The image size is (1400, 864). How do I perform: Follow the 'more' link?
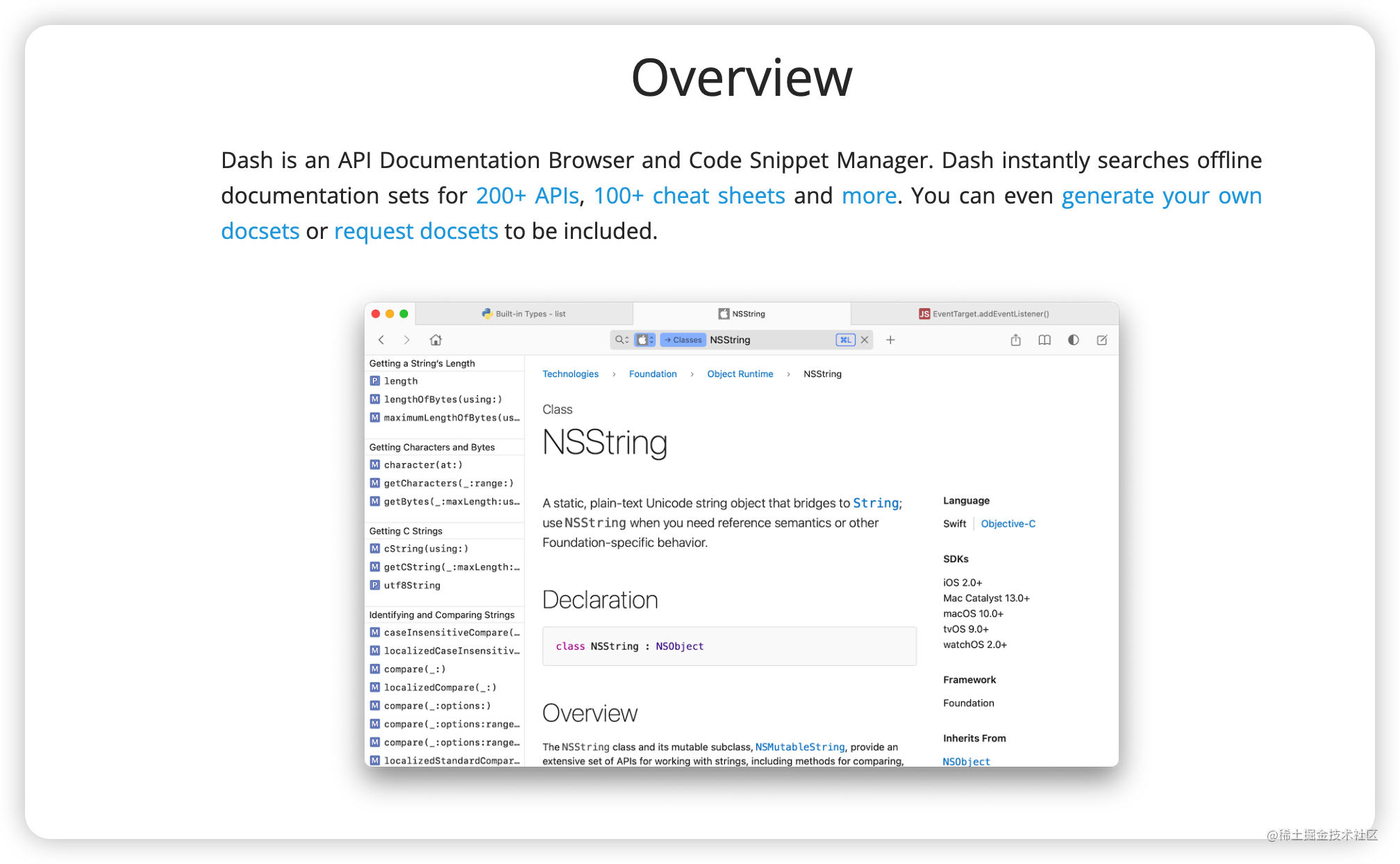tap(869, 196)
